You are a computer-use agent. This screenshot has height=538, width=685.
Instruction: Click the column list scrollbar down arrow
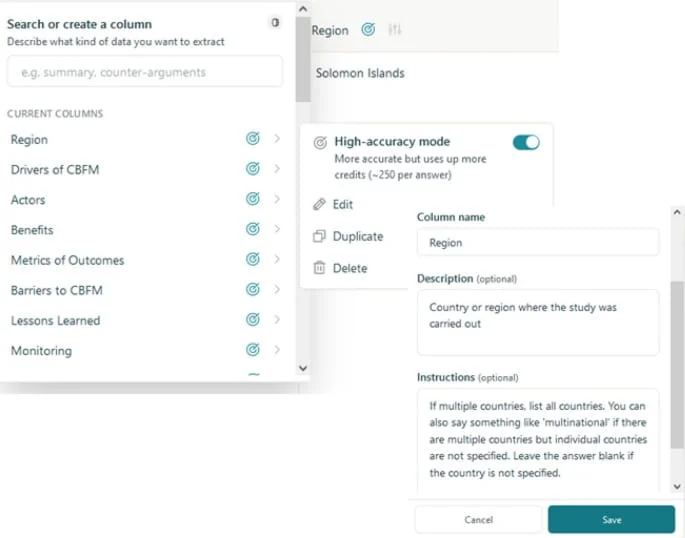click(x=303, y=369)
